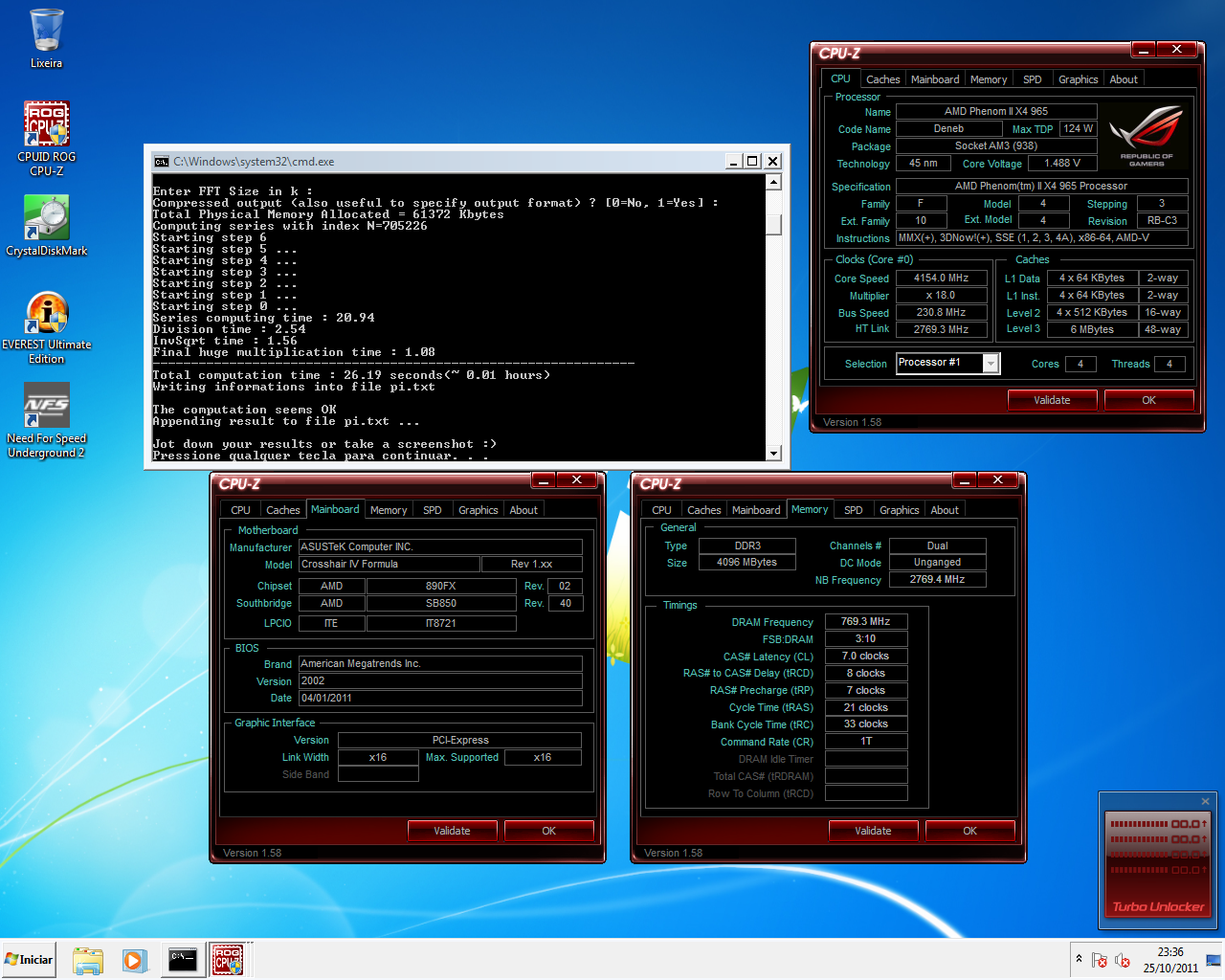
Task: Open Memory tab in CPU window
Action: coord(989,79)
